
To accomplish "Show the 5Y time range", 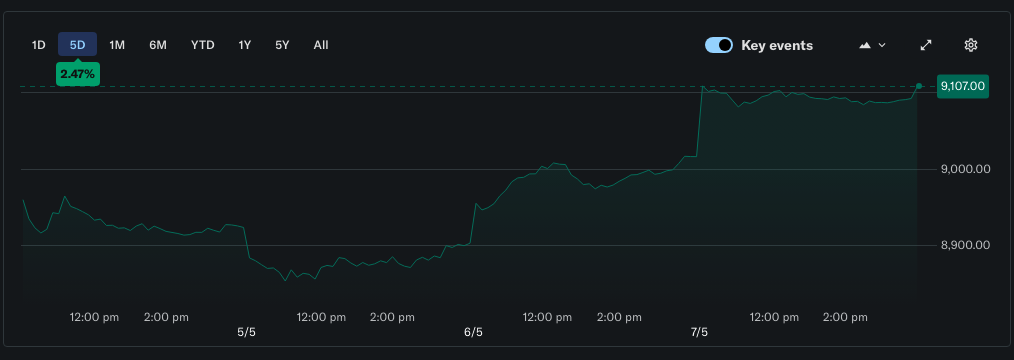I will coord(282,45).
